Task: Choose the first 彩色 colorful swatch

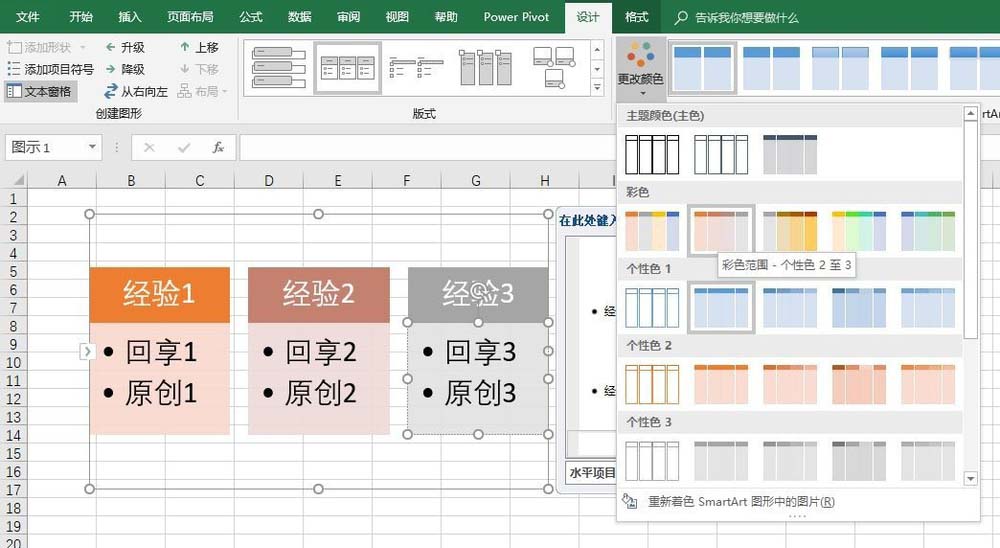Action: (x=652, y=230)
